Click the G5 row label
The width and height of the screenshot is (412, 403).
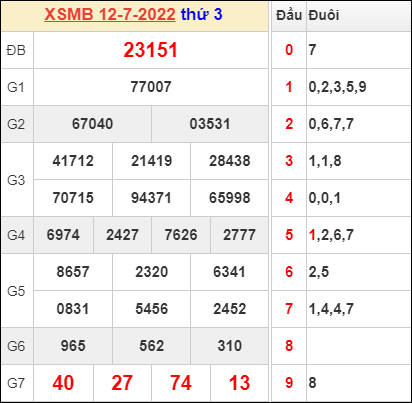16,291
